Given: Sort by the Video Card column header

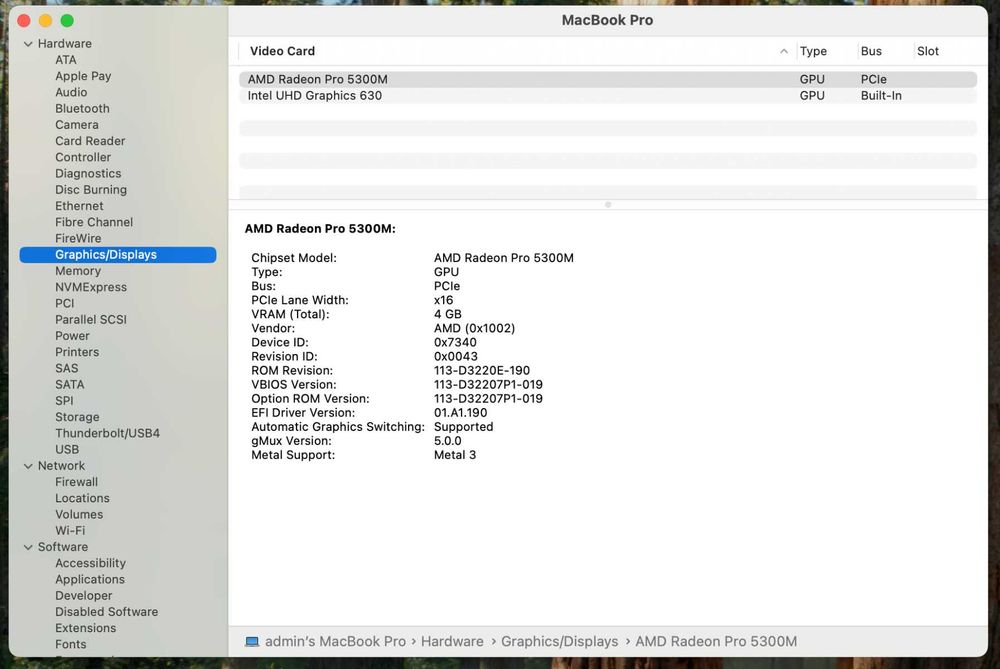Looking at the screenshot, I should click(283, 51).
